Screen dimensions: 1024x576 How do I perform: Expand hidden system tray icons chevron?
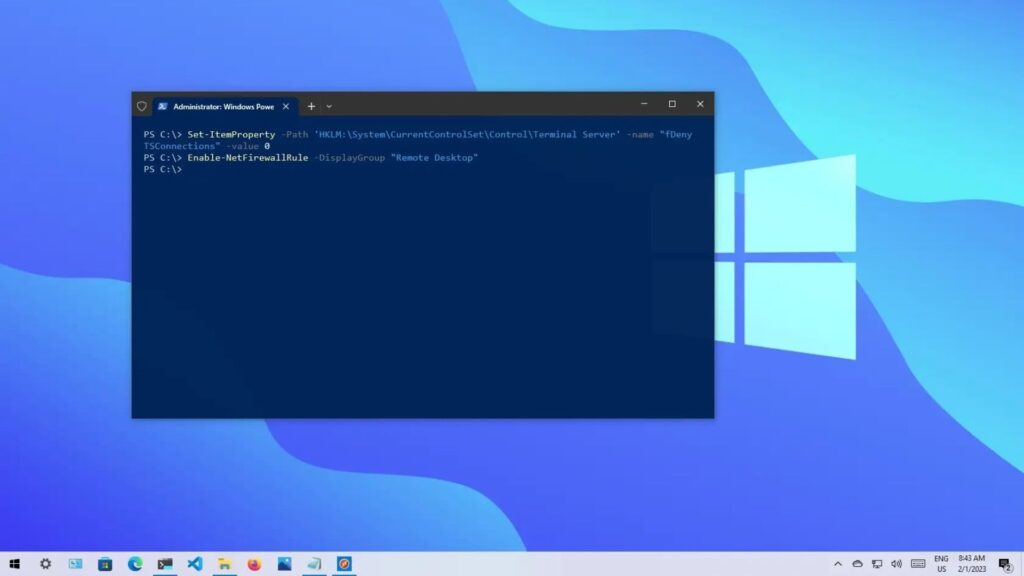[x=838, y=564]
